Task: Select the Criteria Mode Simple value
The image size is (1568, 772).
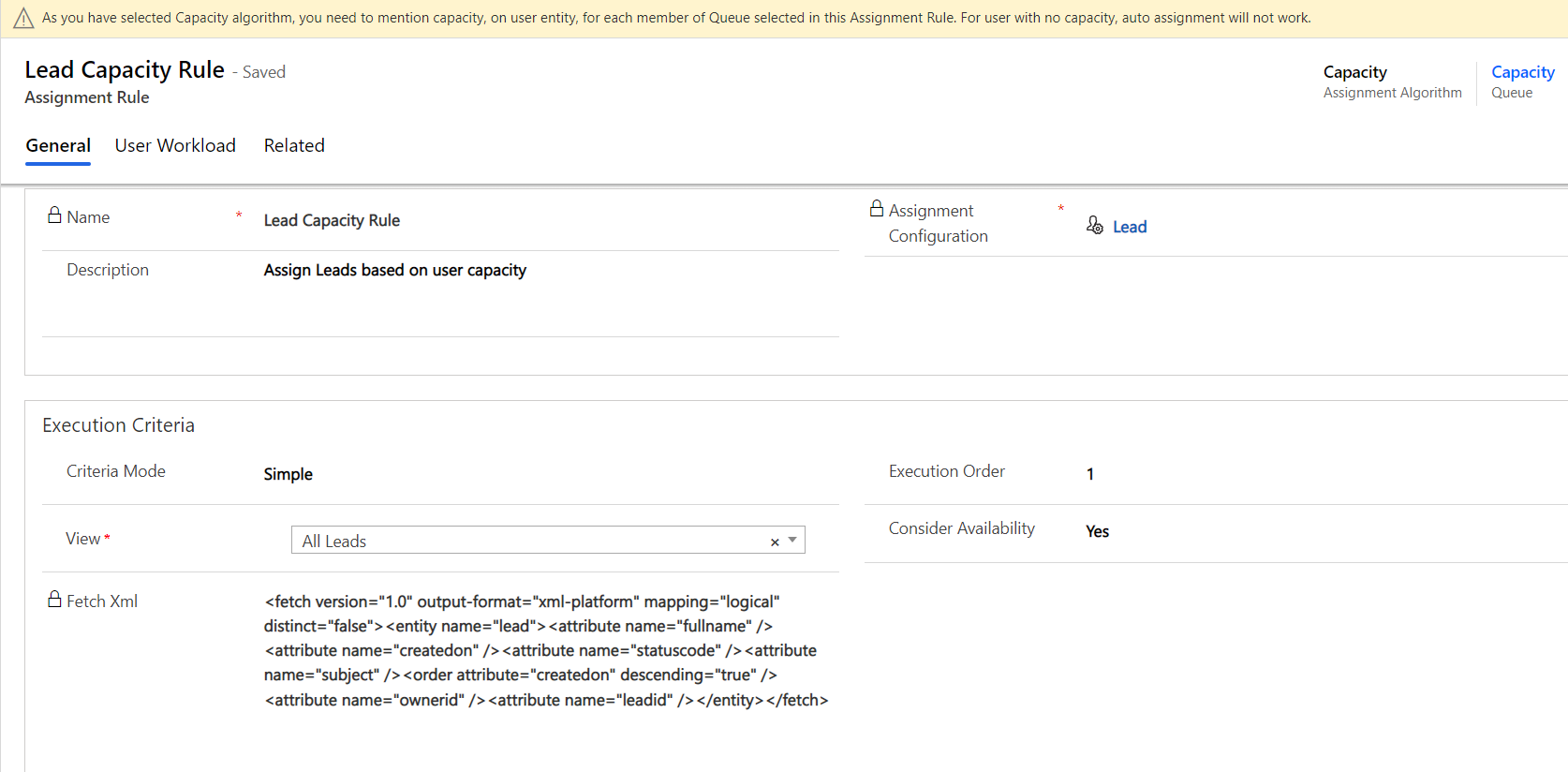Action: 288,474
